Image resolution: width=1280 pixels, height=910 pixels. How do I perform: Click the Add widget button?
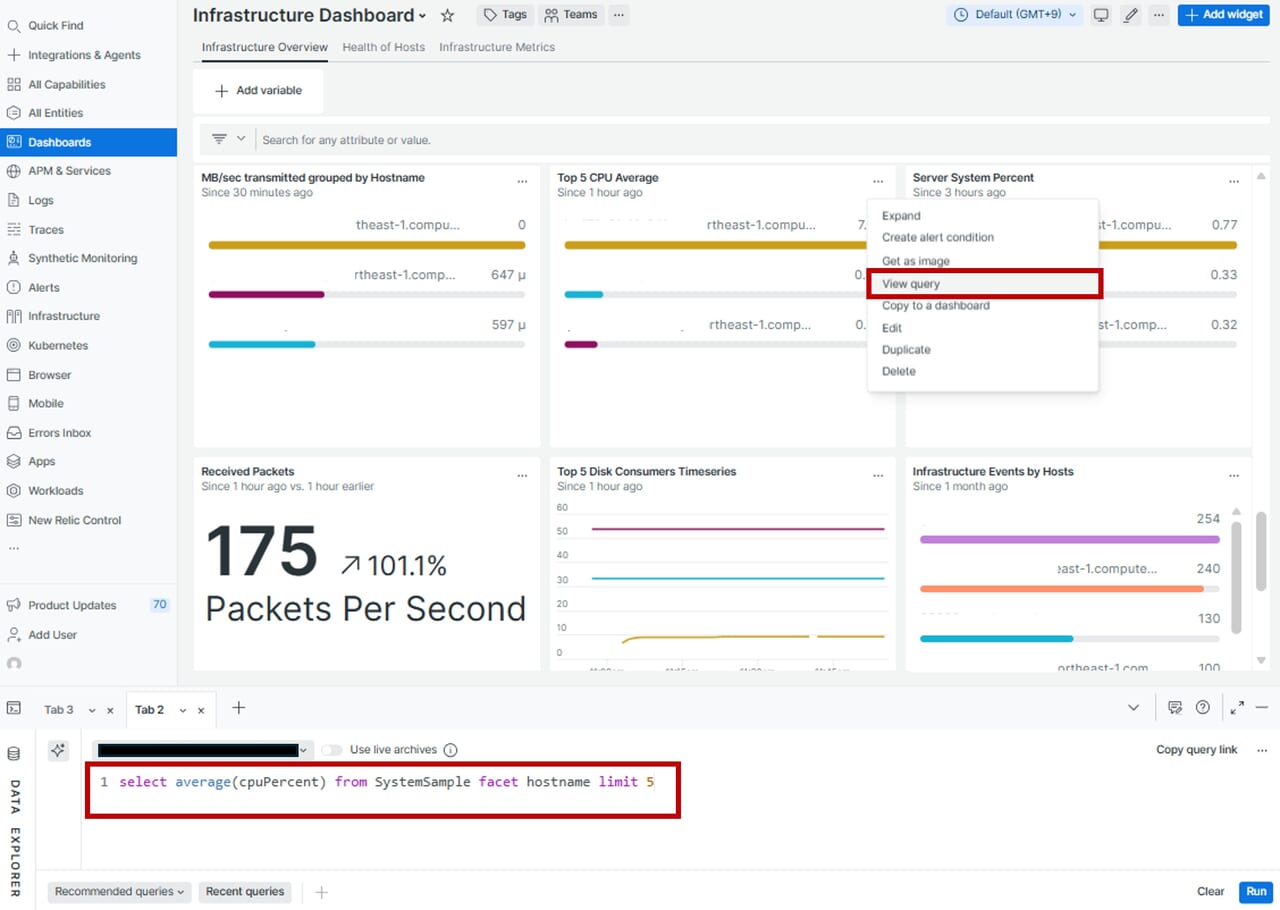(x=1223, y=15)
